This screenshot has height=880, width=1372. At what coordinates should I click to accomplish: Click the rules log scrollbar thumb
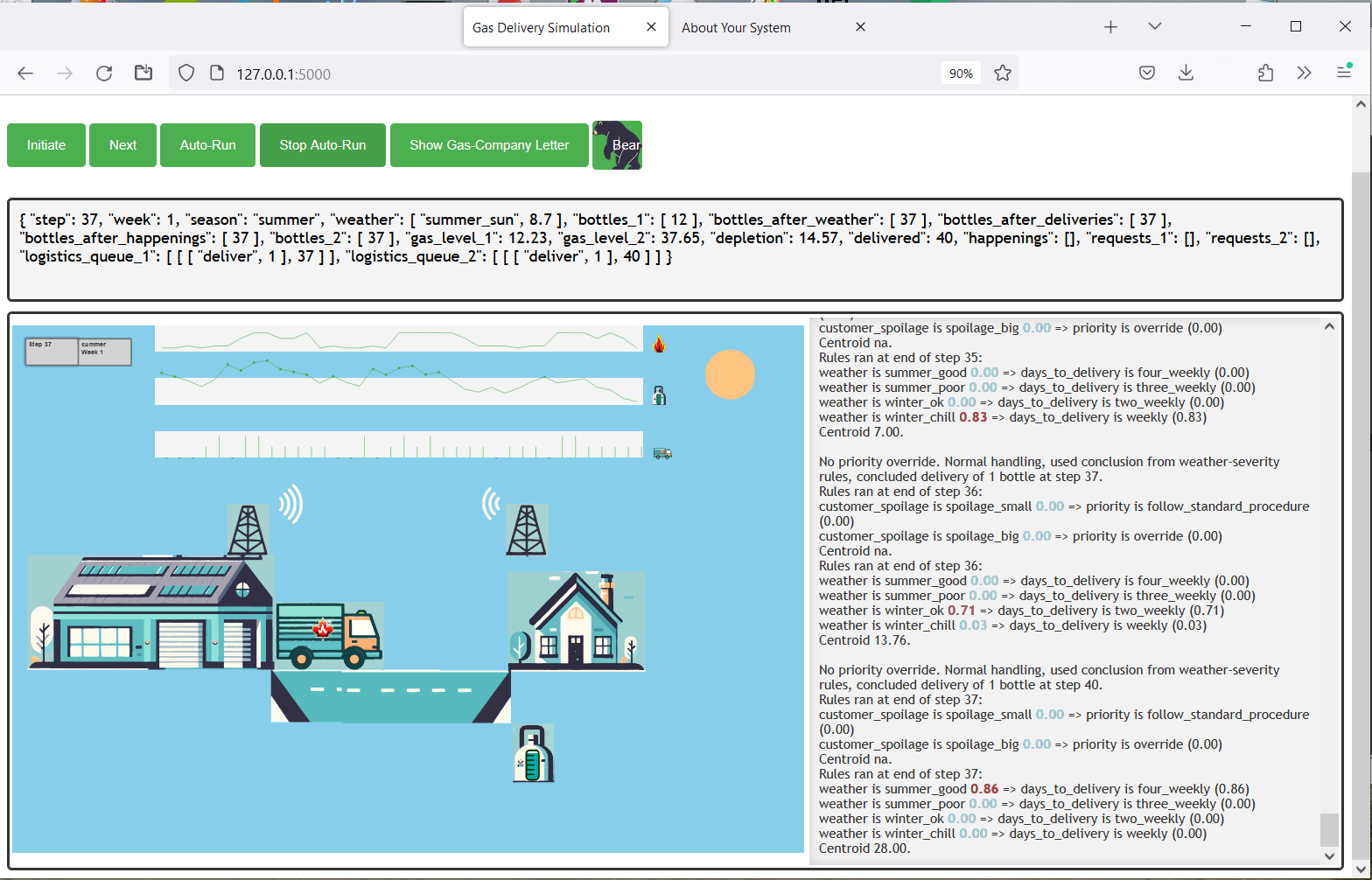1329,829
